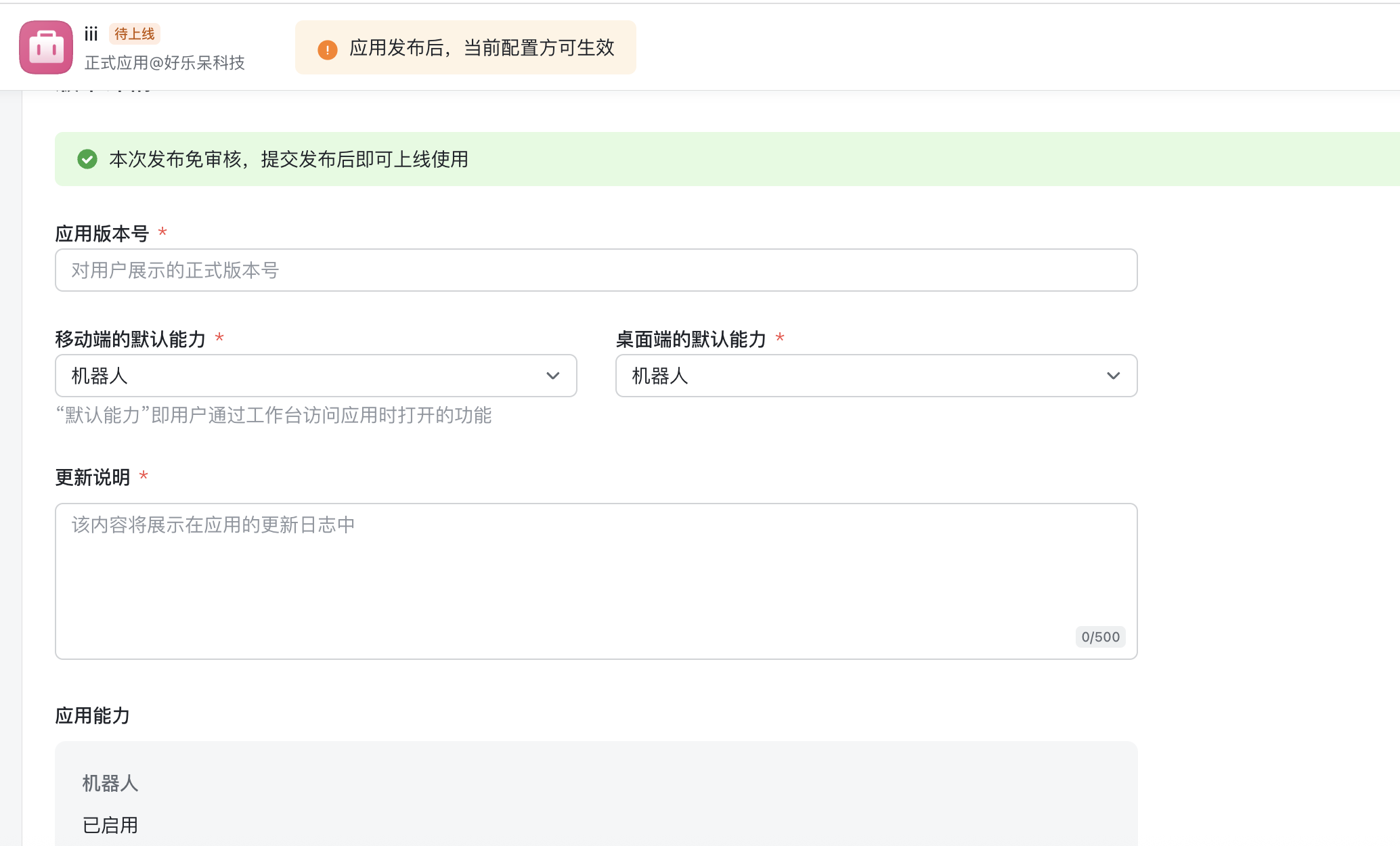Click the mobile default ability chevron arrow
This screenshot has height=846, width=1400.
[553, 376]
